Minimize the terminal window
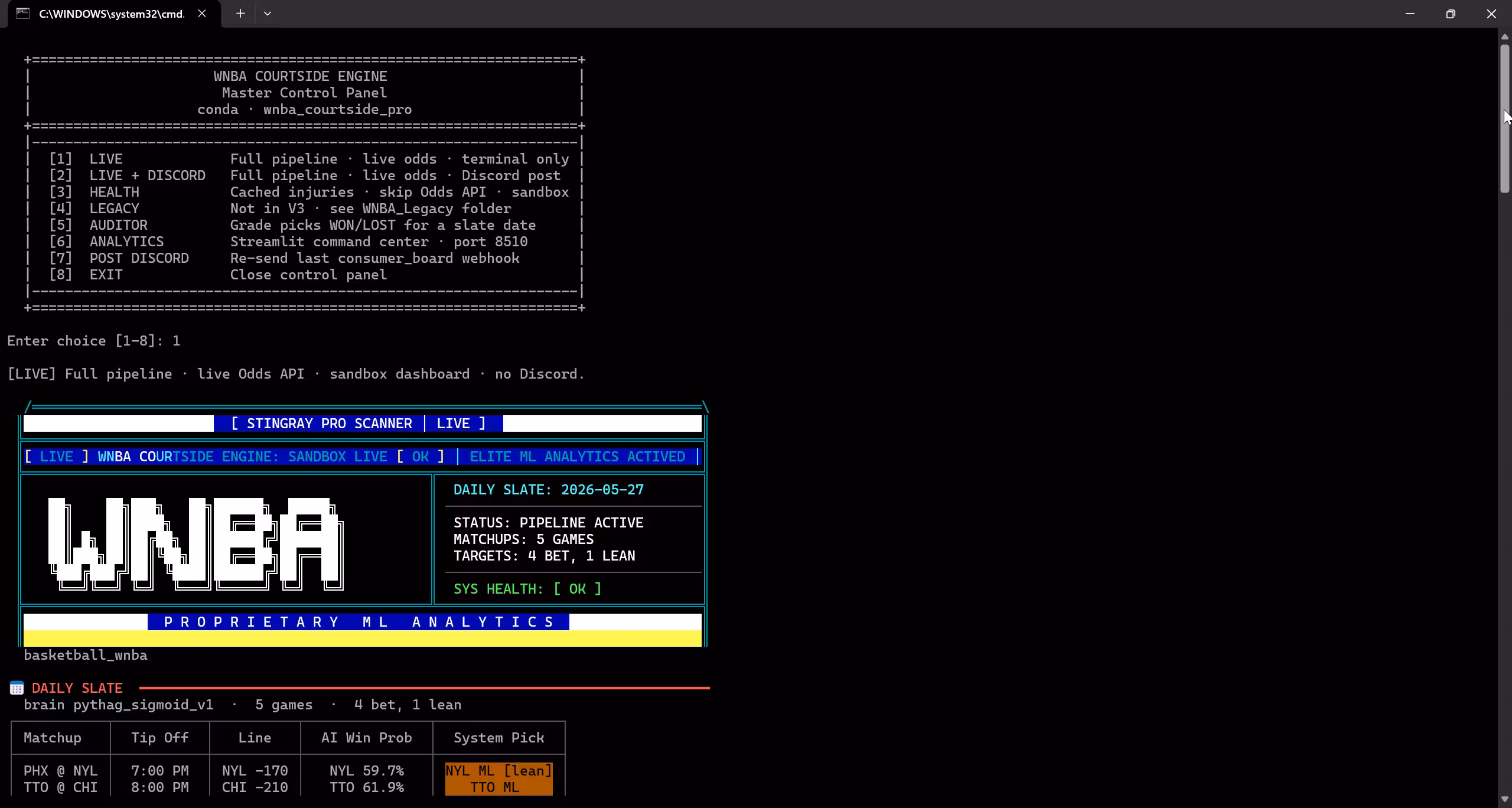Image resolution: width=1512 pixels, height=808 pixels. pyautogui.click(x=1410, y=14)
